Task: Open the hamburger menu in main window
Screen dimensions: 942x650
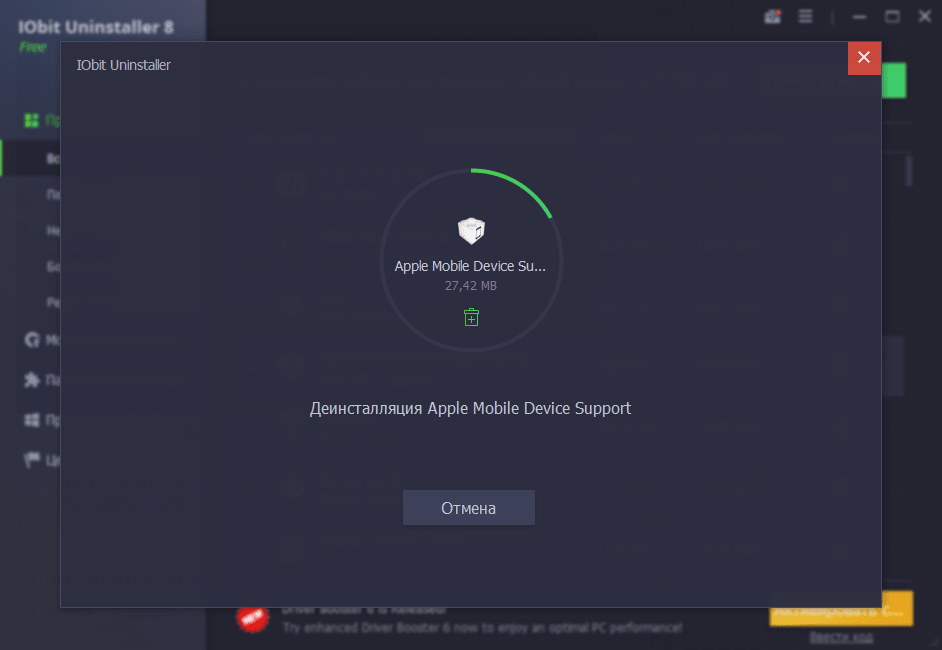Action: [806, 17]
